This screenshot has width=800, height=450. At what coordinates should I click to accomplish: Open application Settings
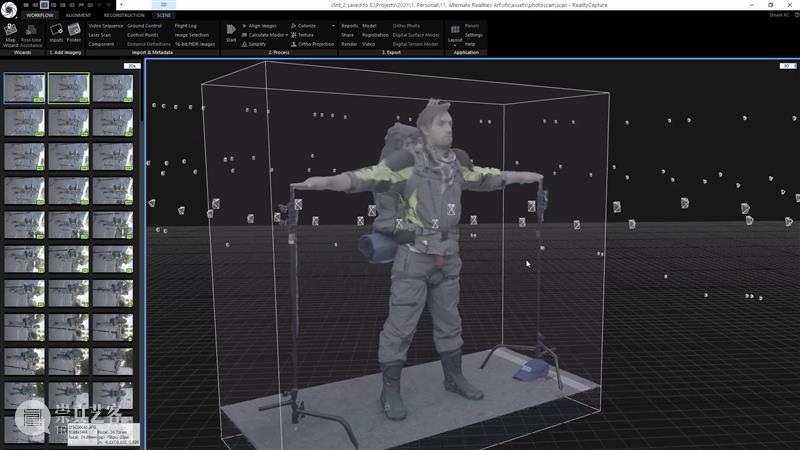pyautogui.click(x=473, y=35)
